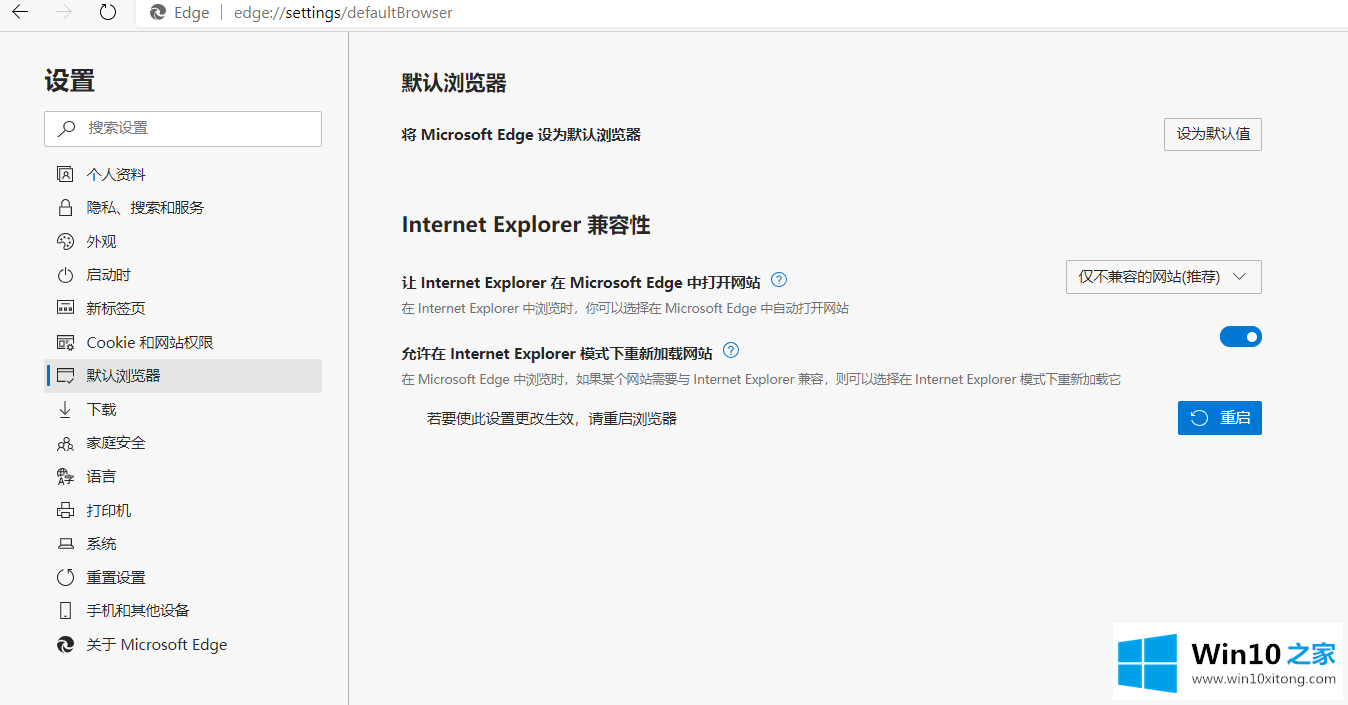Screen dimensions: 1348x705
Task: Click 若要使此设置更改生效，请重启浏览器 message
Action: pos(552,418)
